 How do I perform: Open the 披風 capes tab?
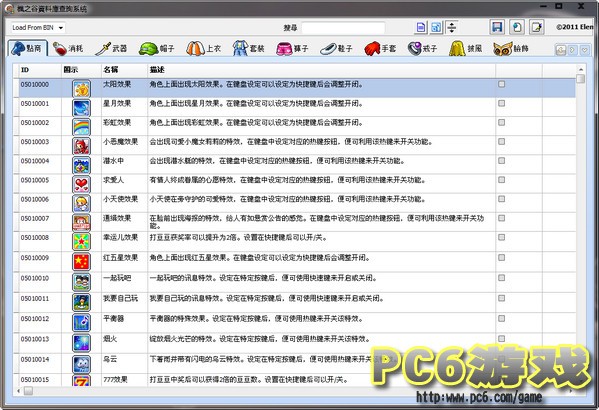click(465, 49)
